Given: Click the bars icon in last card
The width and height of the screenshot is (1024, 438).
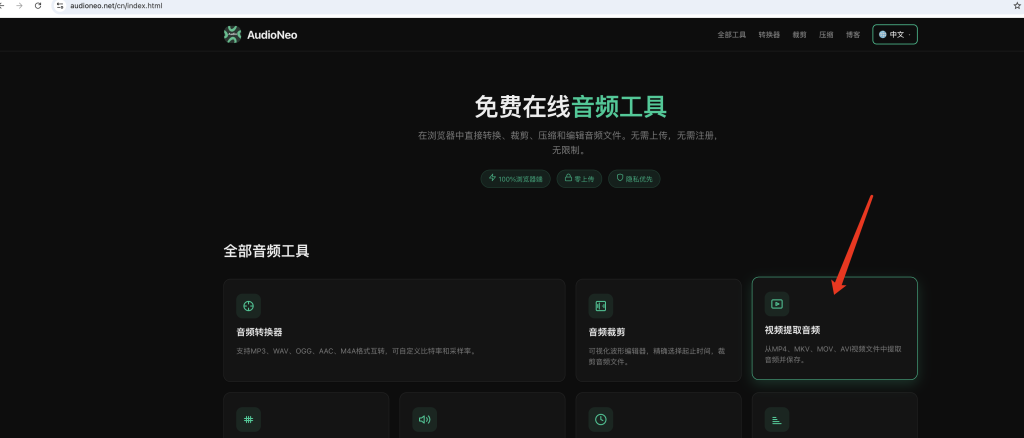Looking at the screenshot, I should [776, 419].
